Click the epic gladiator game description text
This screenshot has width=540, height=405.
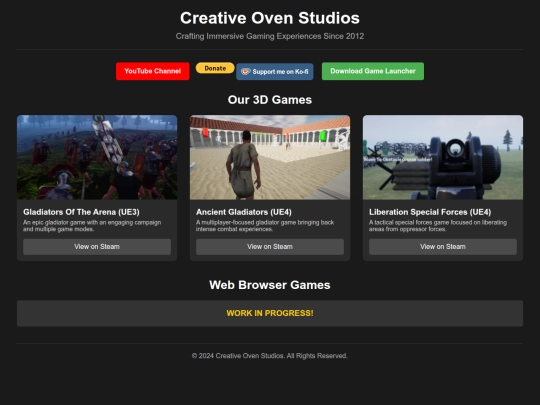click(x=92, y=226)
